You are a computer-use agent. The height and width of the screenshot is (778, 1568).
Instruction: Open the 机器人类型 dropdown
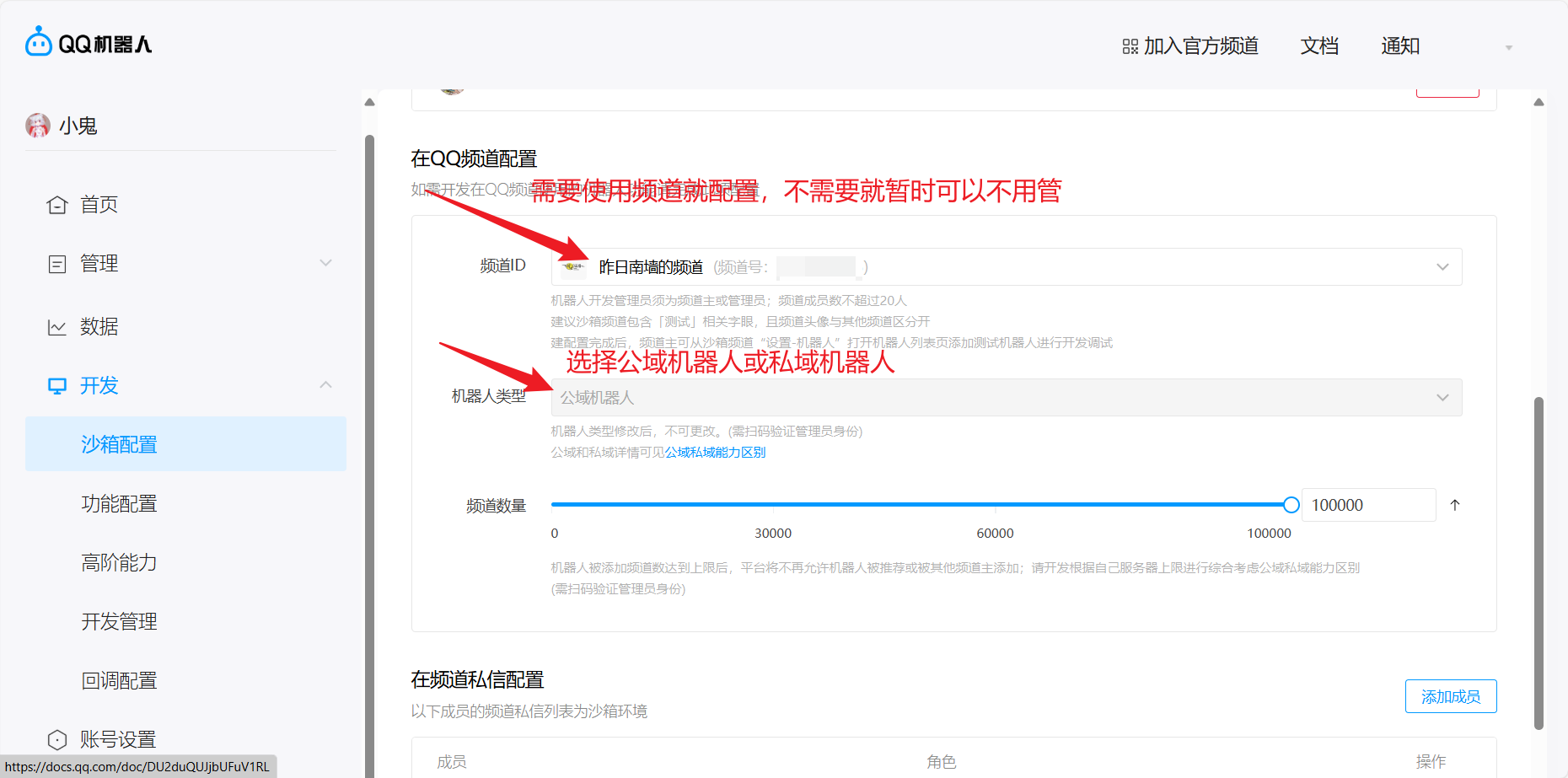1007,398
